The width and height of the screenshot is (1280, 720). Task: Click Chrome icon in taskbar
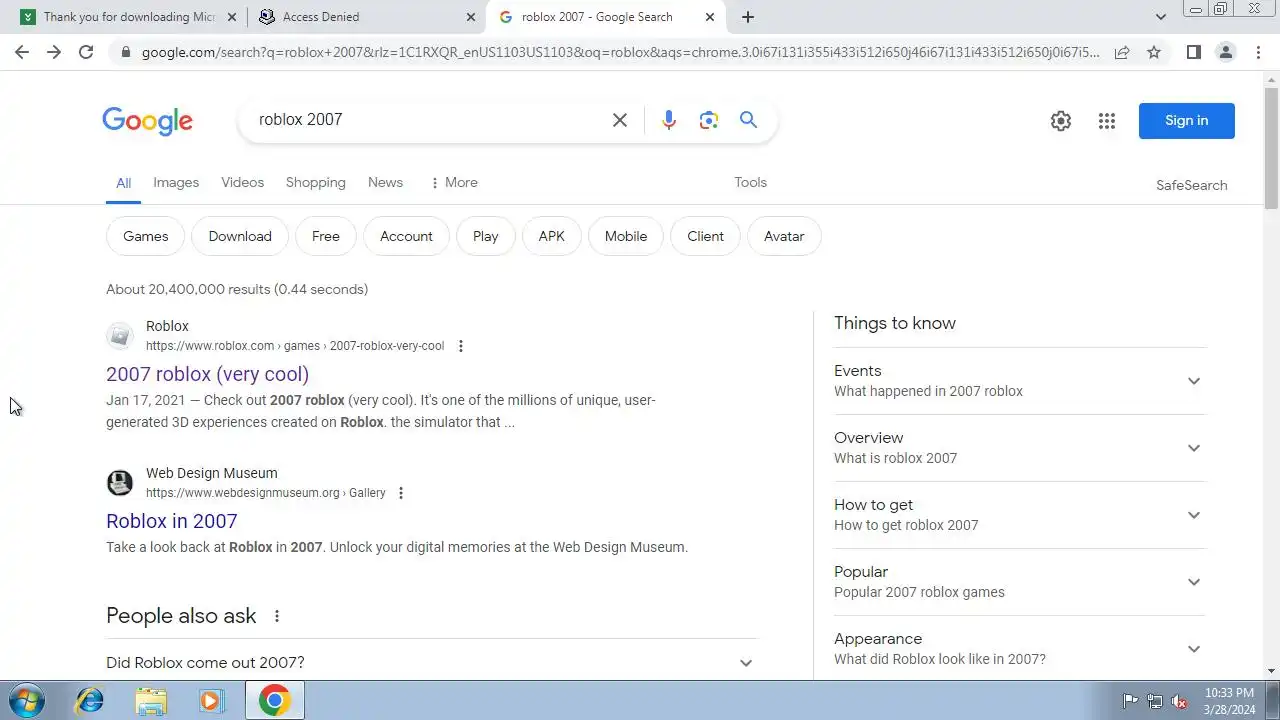(x=274, y=700)
